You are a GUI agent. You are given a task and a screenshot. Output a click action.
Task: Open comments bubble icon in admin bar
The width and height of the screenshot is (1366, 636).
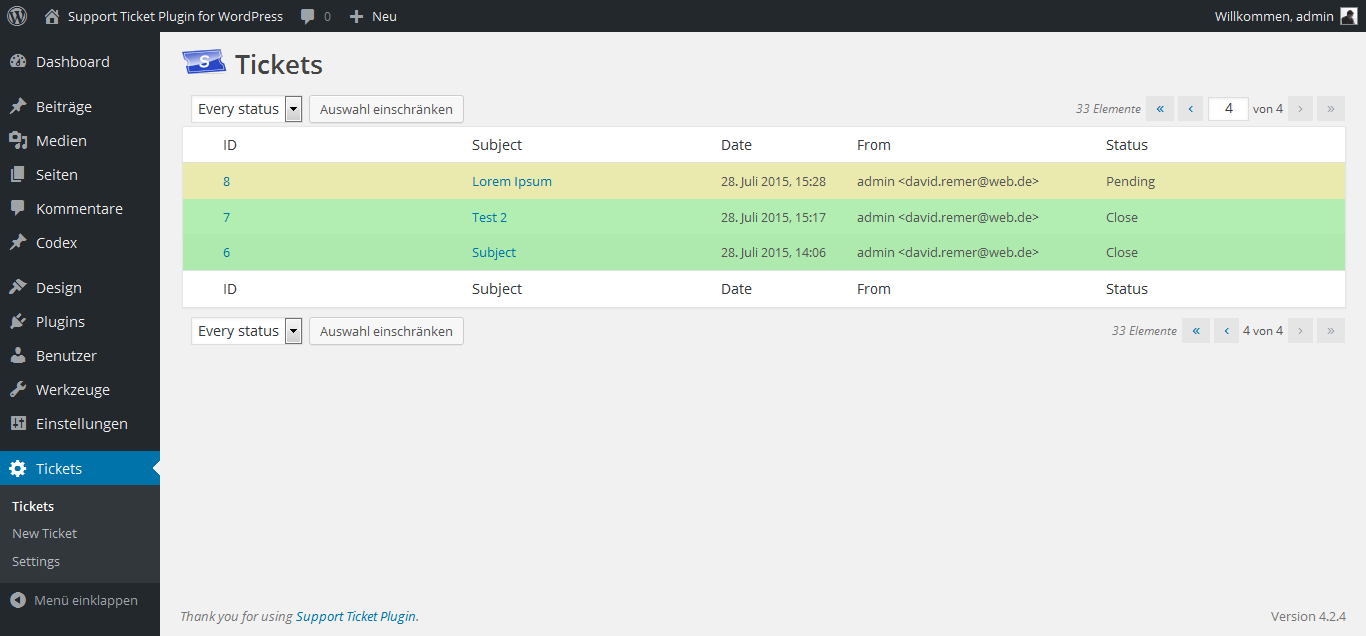click(308, 17)
